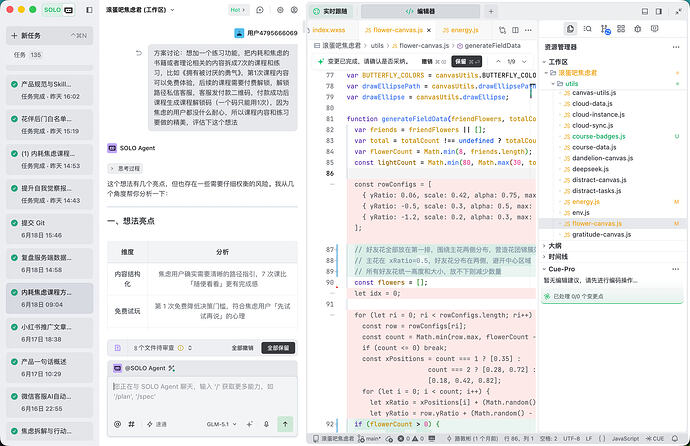690x446 pixels.
Task: Click the # context icon in chat input
Action: click(x=131, y=424)
